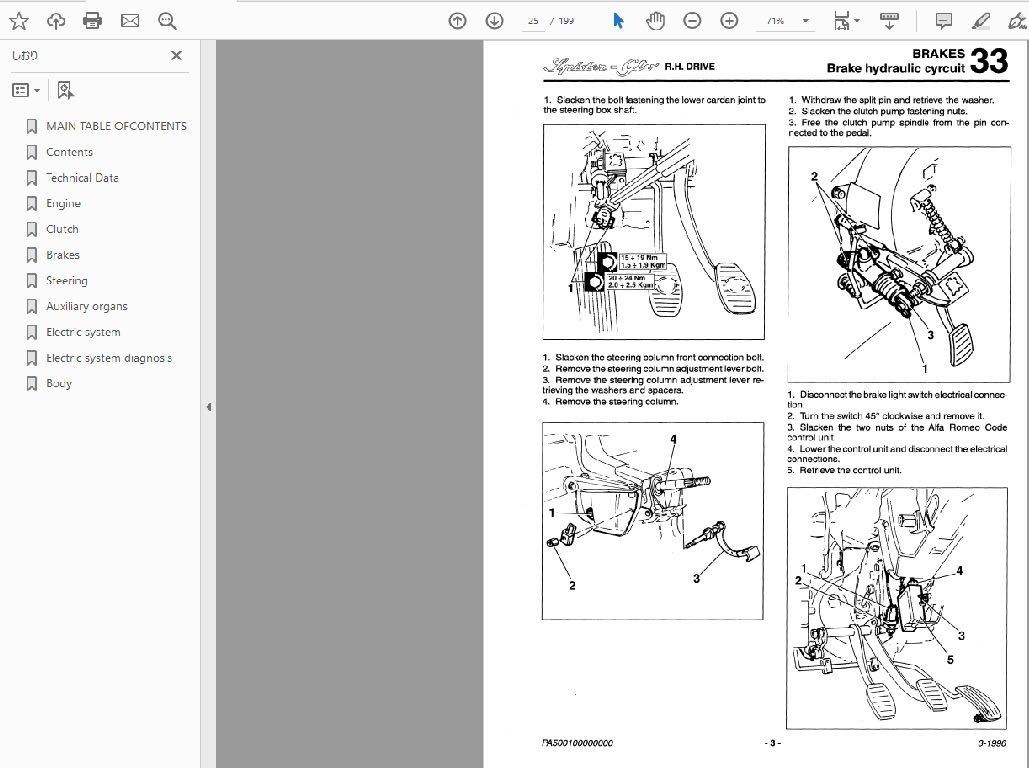1029x768 pixels.
Task: Go to next page with down arrow
Action: (494, 21)
